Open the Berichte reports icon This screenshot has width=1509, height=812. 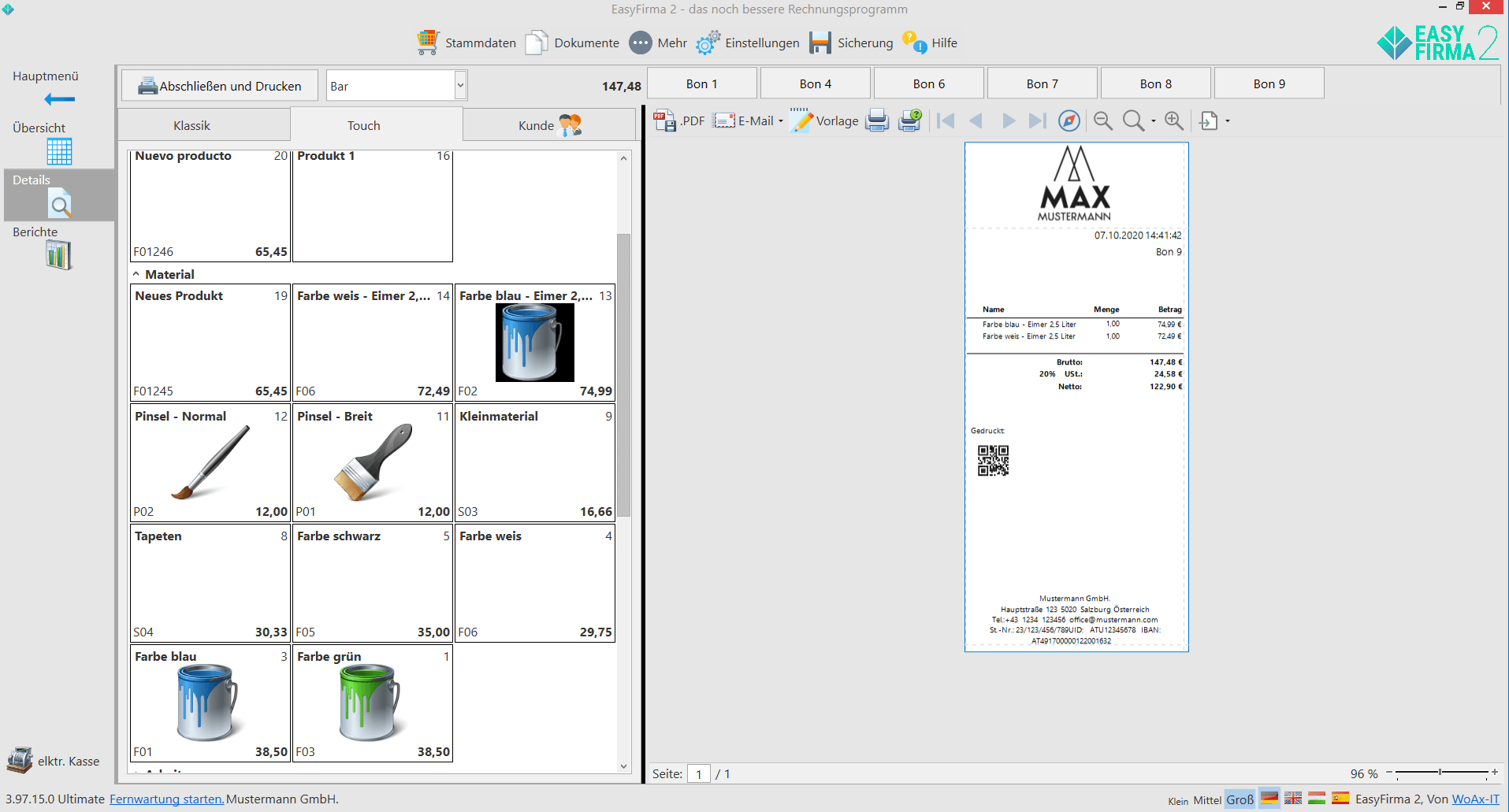click(x=59, y=255)
